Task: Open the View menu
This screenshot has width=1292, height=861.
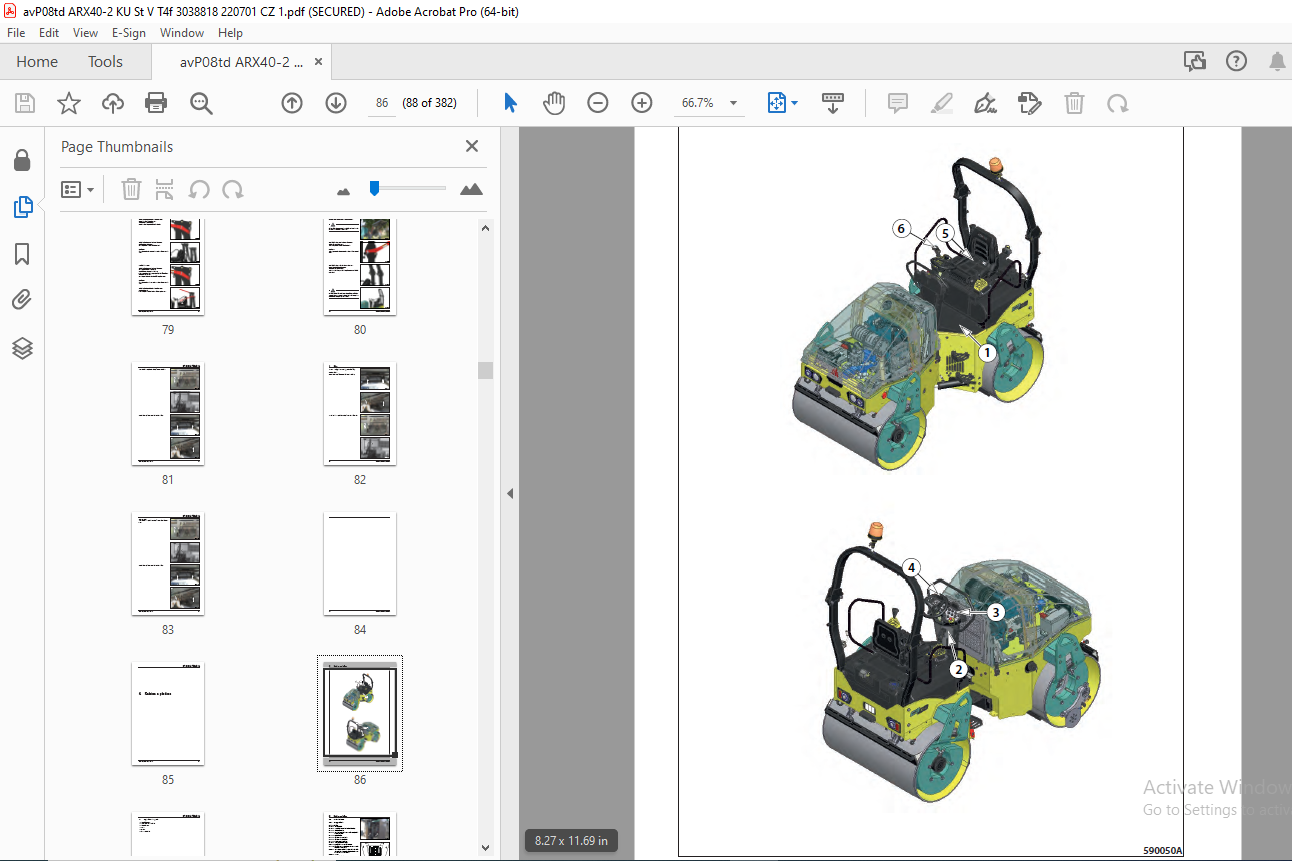Action: point(85,33)
